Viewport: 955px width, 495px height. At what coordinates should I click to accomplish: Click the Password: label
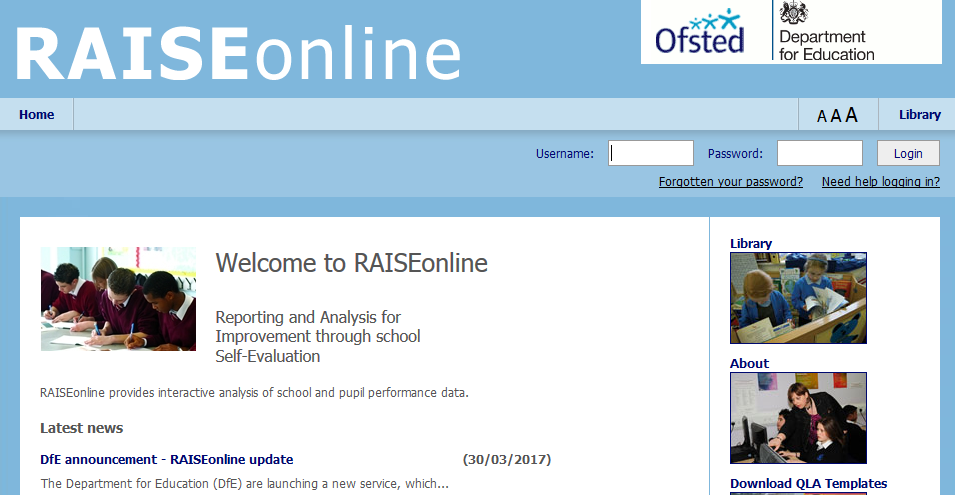point(735,154)
